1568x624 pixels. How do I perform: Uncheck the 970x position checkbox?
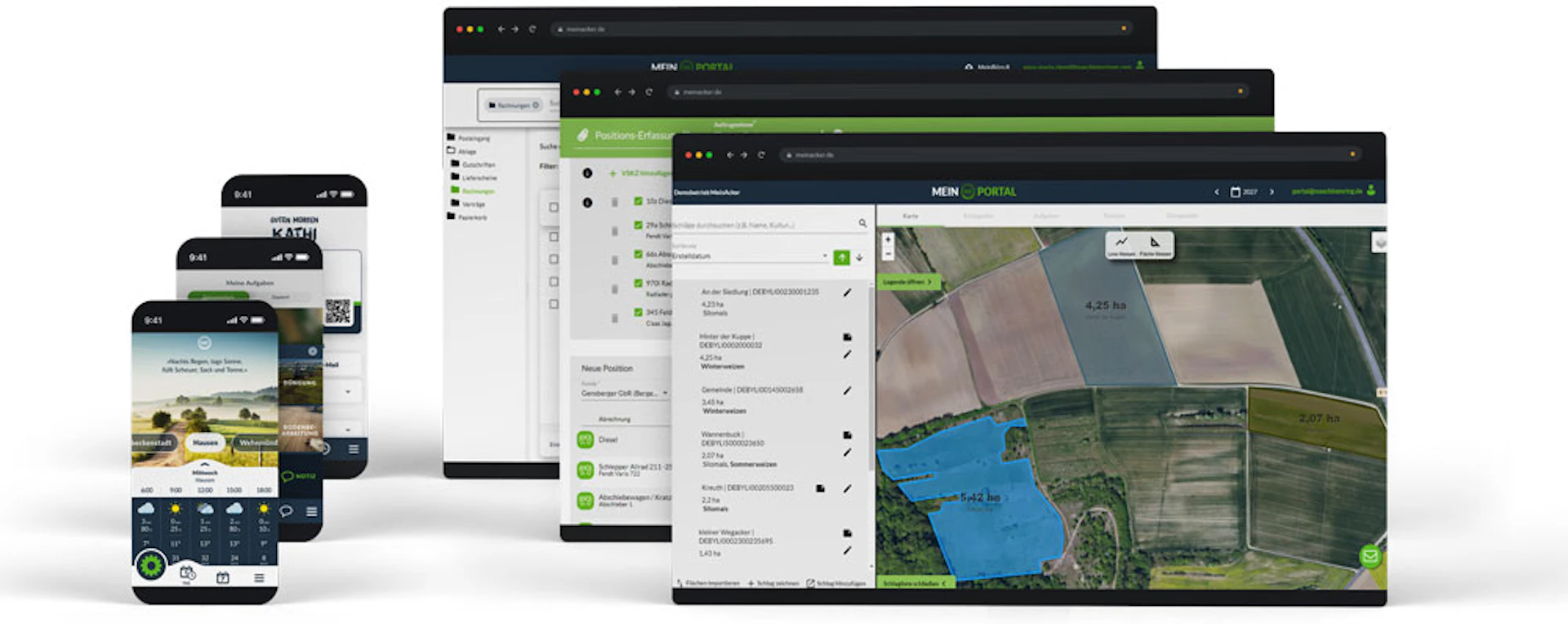tap(639, 283)
